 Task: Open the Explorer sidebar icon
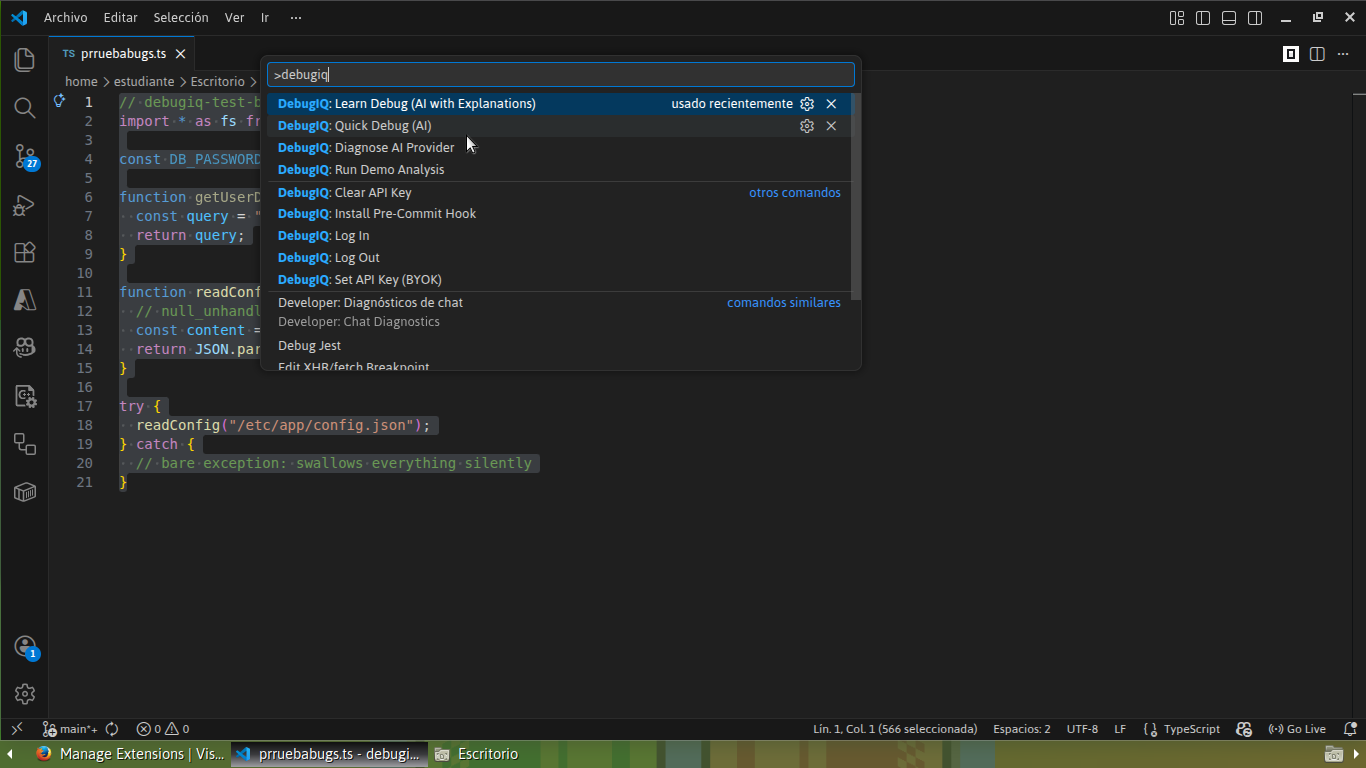[x=24, y=60]
